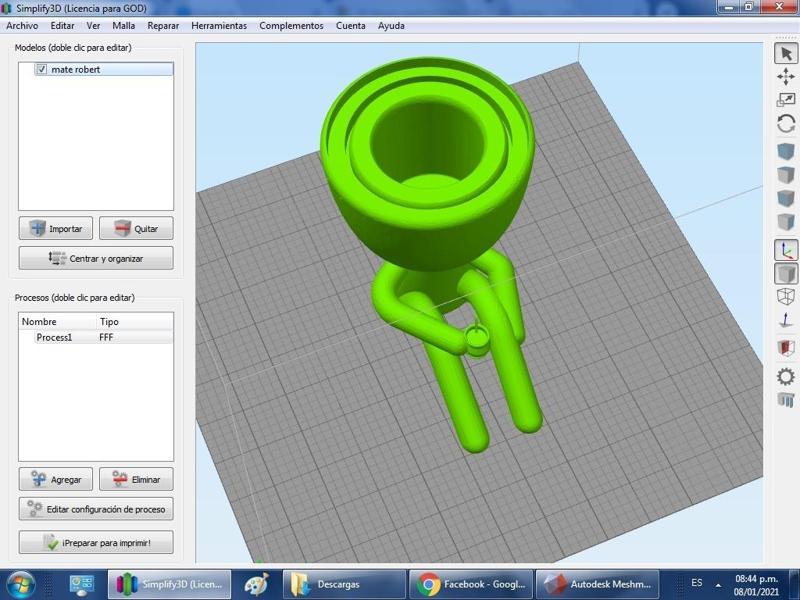
Task: Click the FFF type cell
Action: tap(106, 337)
